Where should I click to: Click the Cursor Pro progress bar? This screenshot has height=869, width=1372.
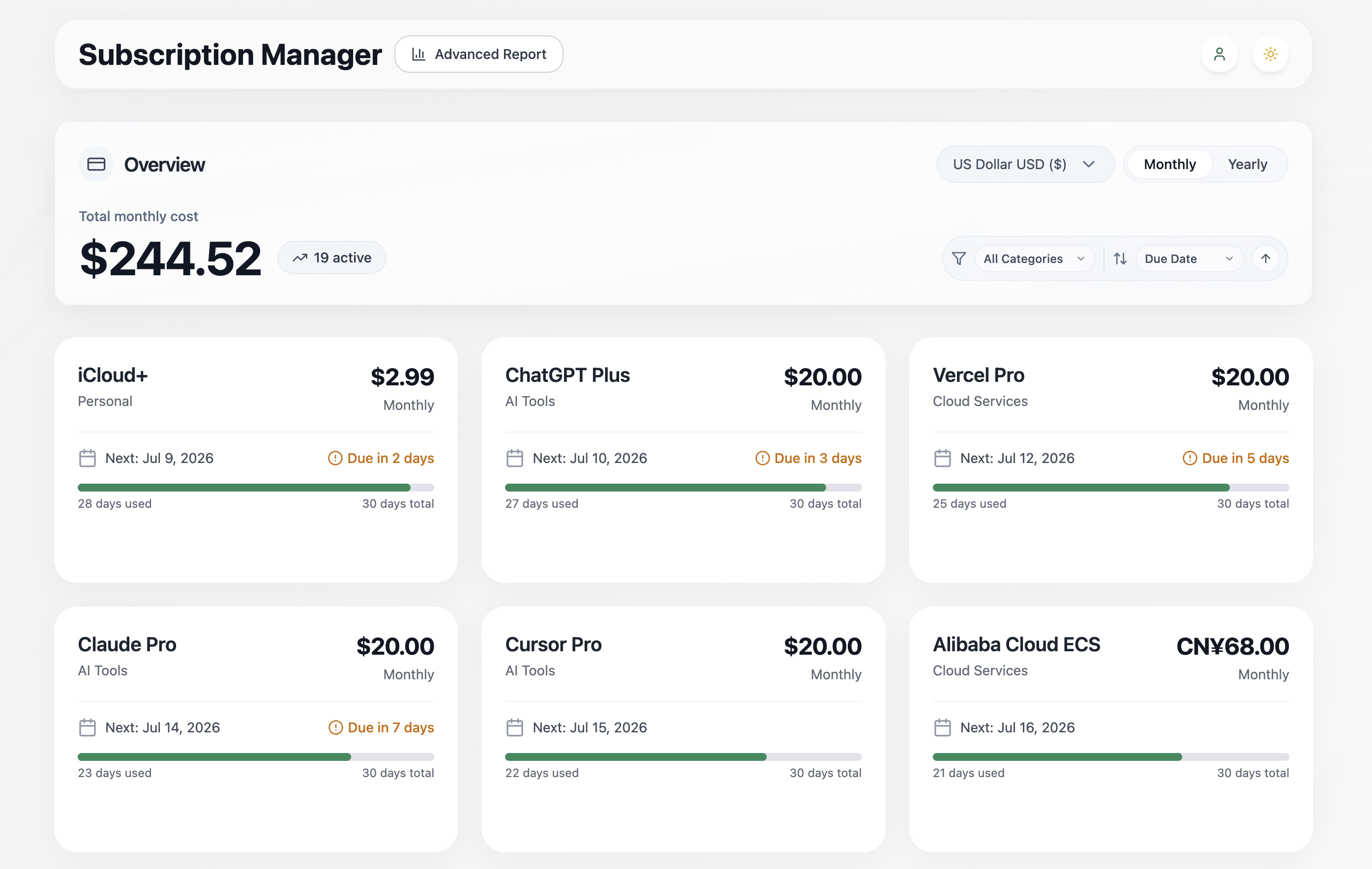tap(683, 757)
